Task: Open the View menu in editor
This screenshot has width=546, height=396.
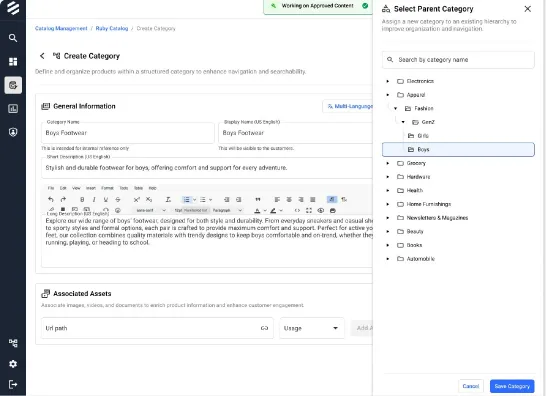Action: coord(76,188)
